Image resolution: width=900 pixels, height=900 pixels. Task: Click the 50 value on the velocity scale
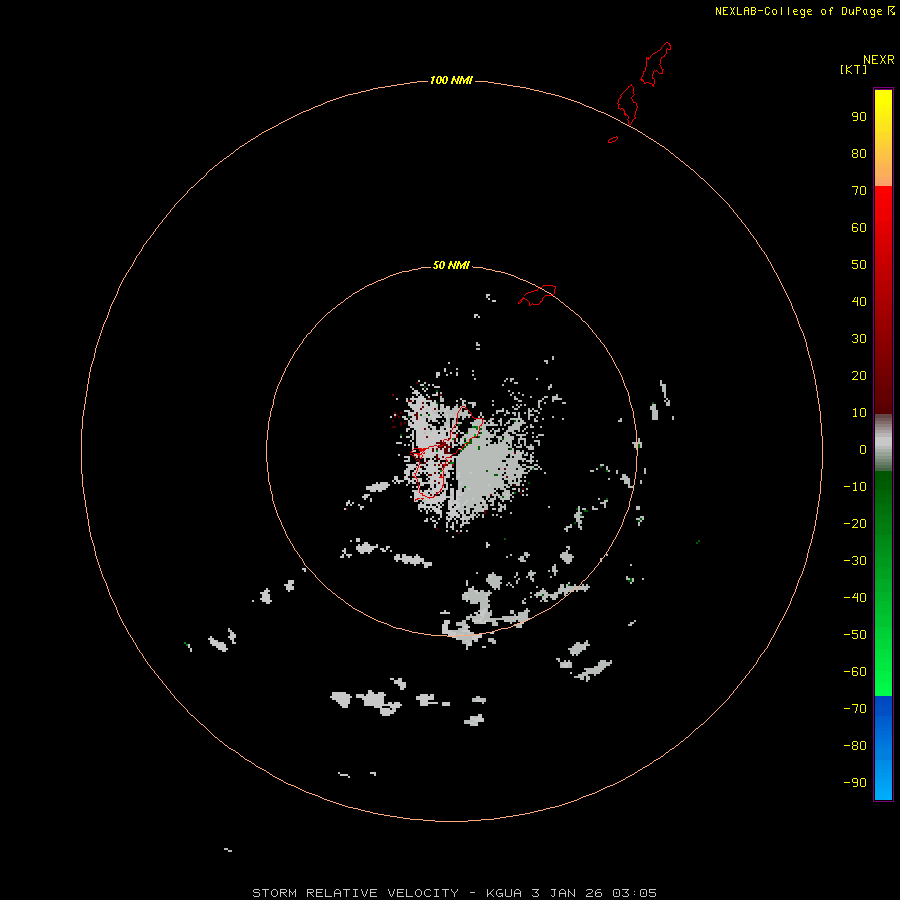pos(859,265)
